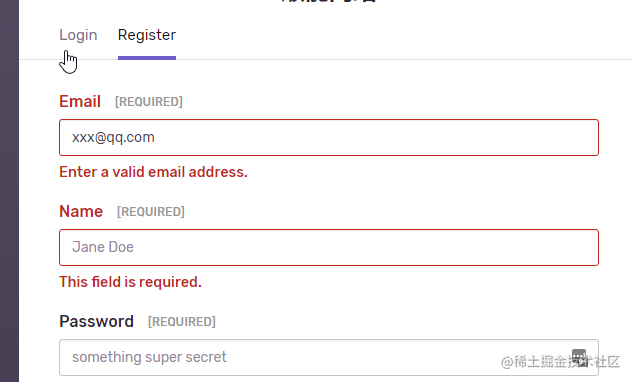Select the 'This field is required.' error

tap(130, 282)
